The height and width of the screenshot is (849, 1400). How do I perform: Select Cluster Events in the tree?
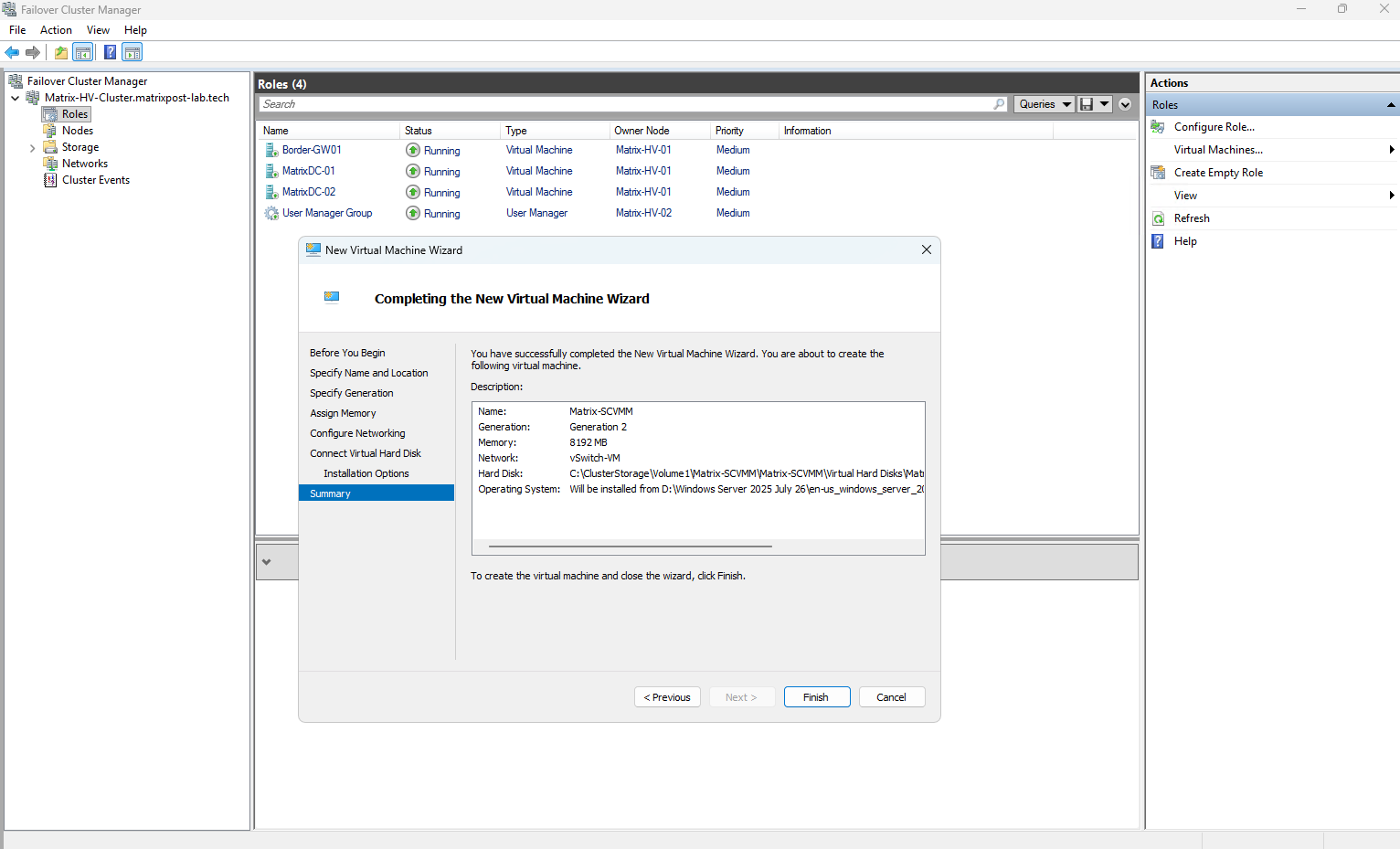click(x=96, y=180)
